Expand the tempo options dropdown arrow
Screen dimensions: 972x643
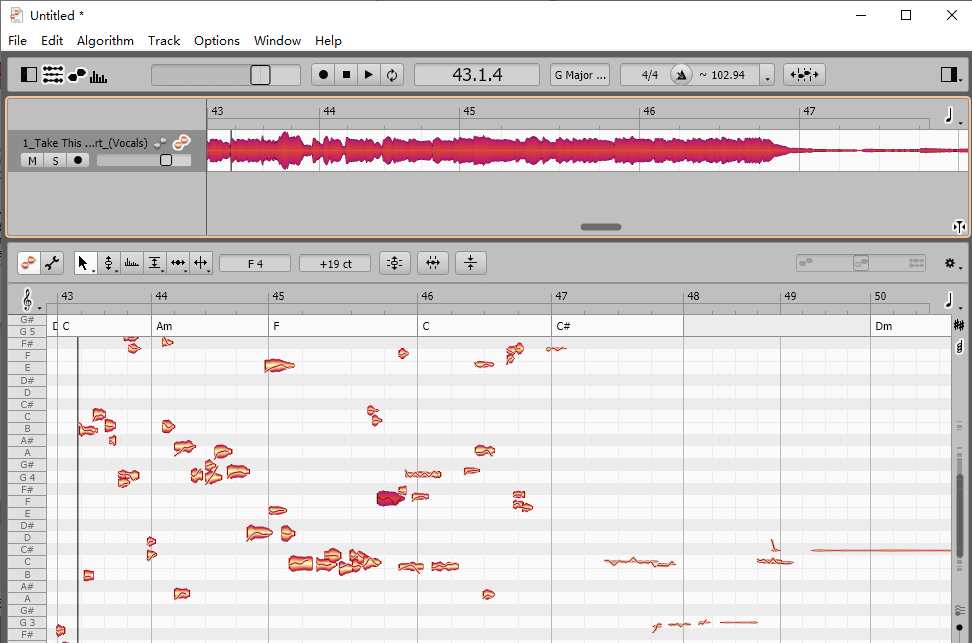tap(767, 77)
